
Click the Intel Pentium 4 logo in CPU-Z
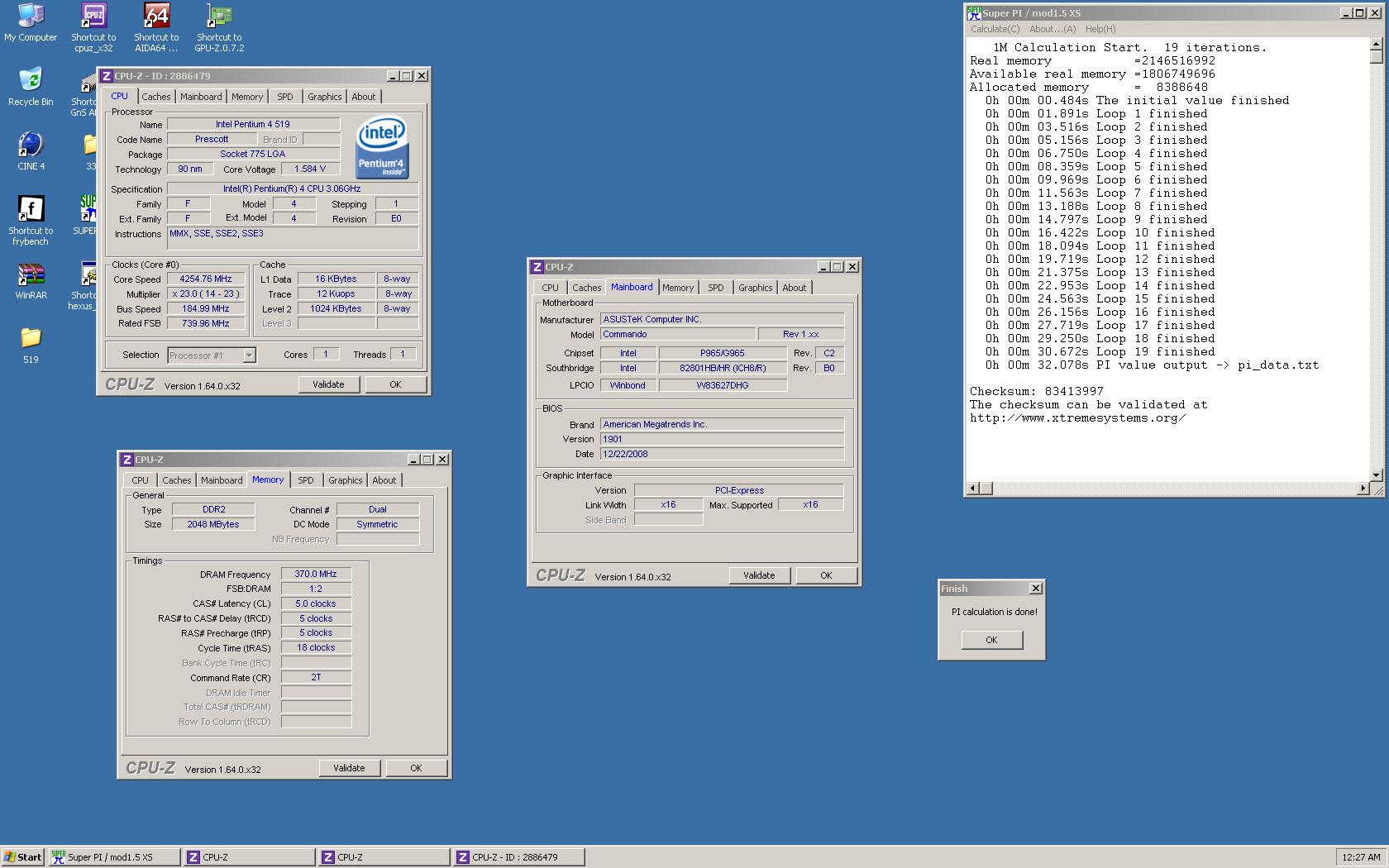pos(382,148)
